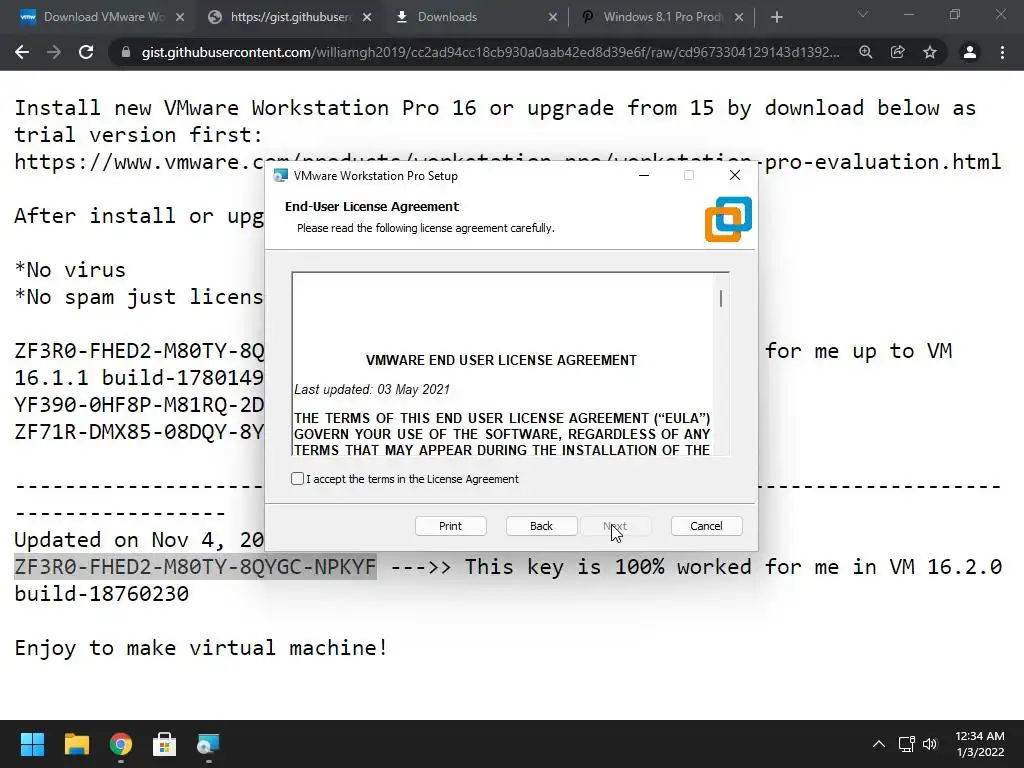
Task: Cancel the VMware Workstation setup
Action: pos(707,526)
